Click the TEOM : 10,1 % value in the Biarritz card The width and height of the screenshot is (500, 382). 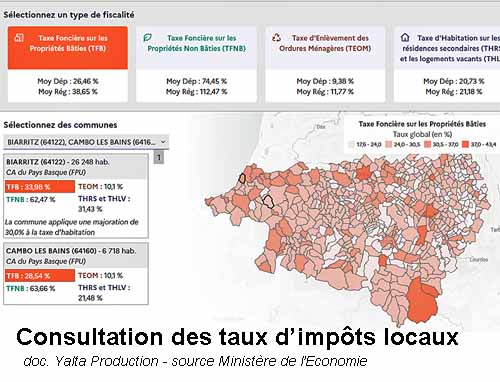[100, 187]
